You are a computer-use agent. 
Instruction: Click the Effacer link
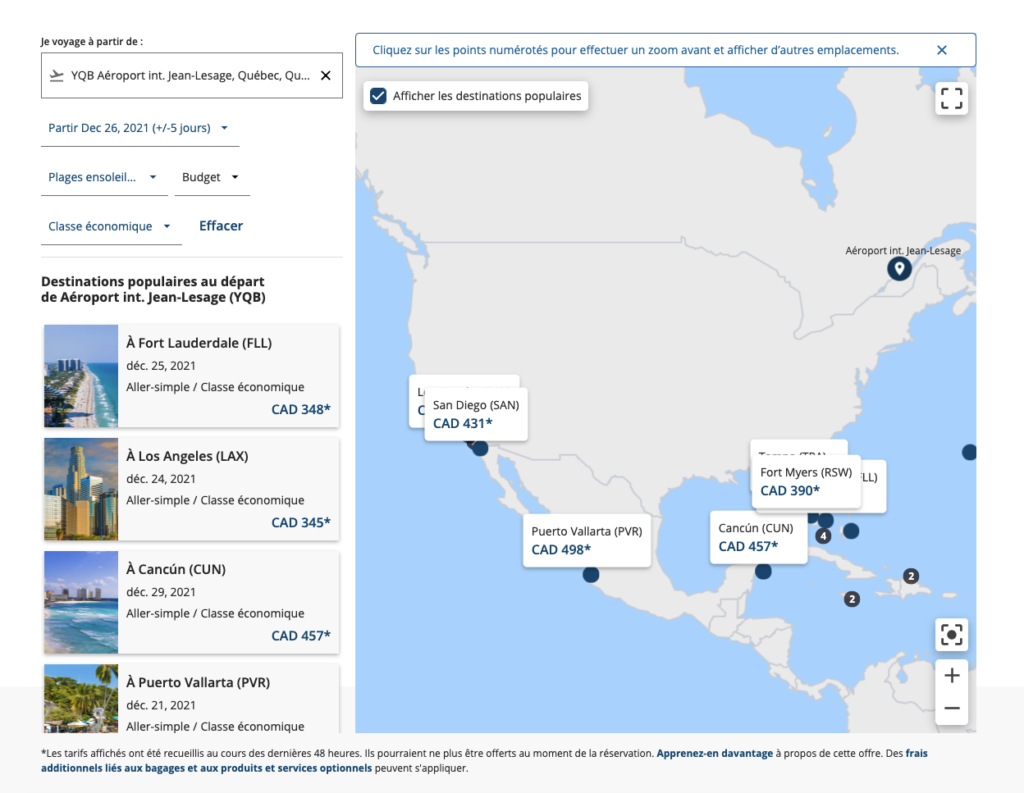tap(221, 226)
